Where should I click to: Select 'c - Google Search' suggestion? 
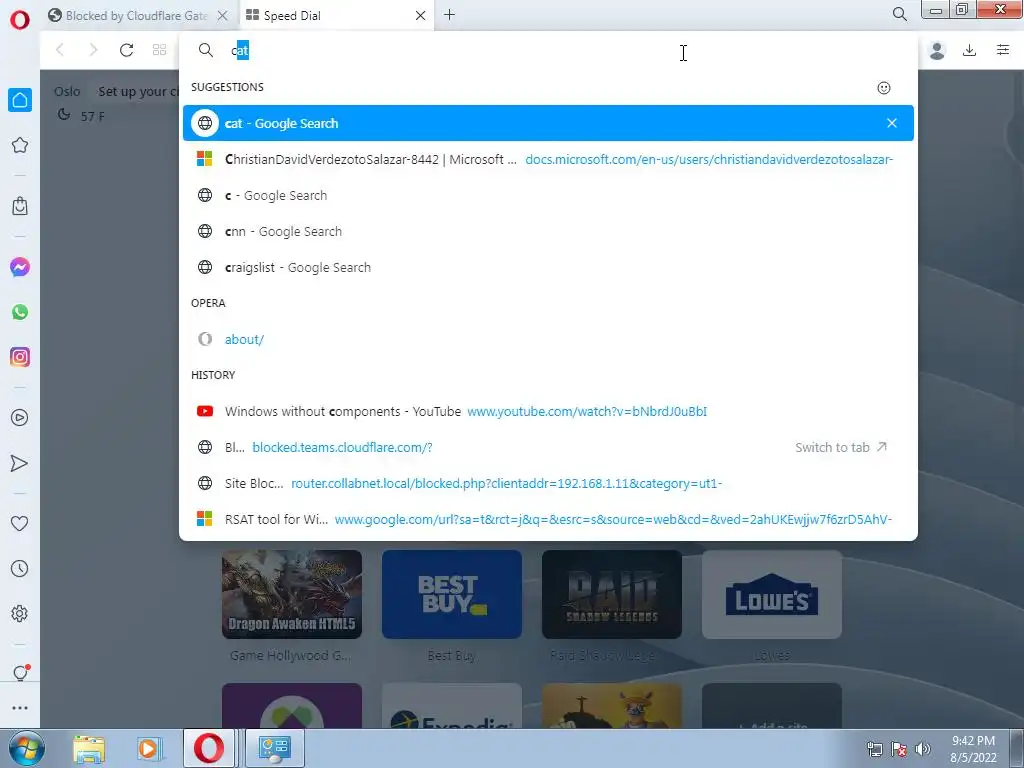pyautogui.click(x=548, y=195)
